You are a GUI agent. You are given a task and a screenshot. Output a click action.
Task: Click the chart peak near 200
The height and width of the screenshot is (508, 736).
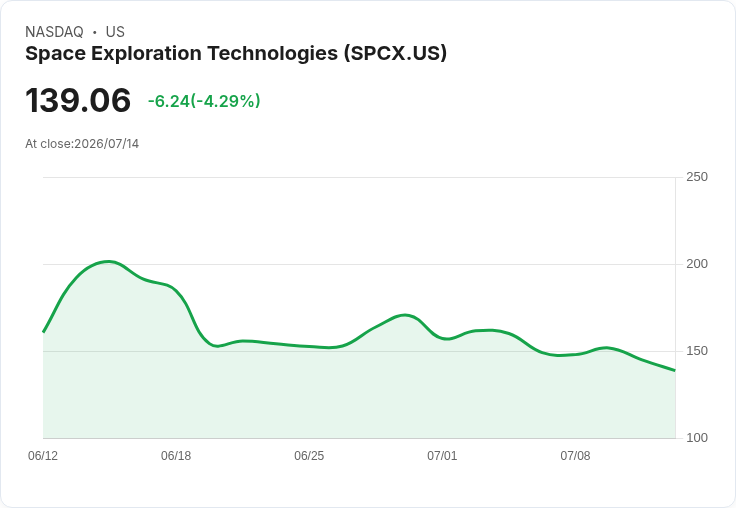tap(108, 262)
